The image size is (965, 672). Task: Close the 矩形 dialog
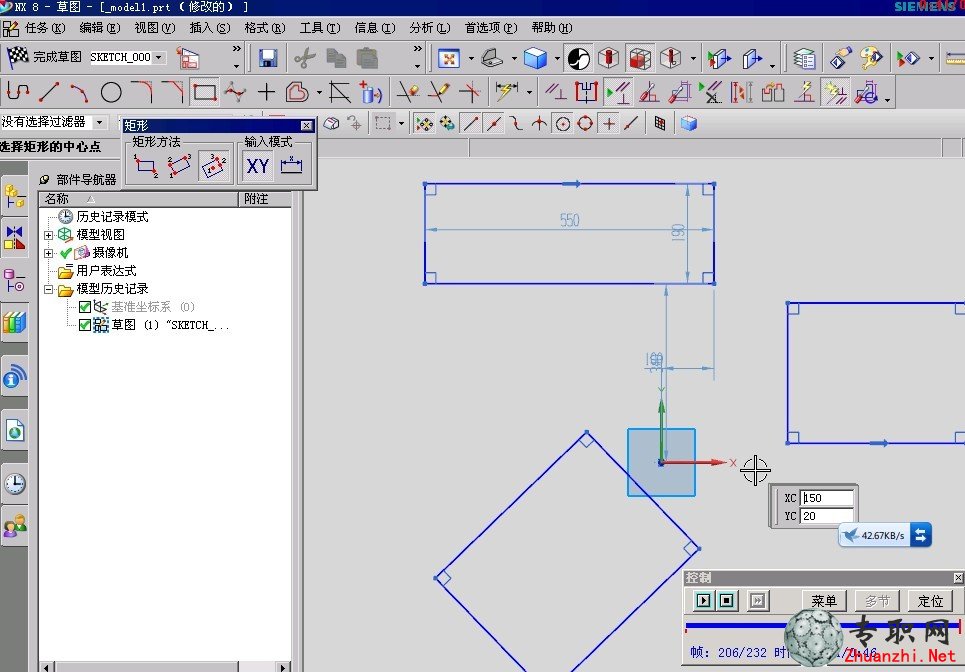coord(306,126)
